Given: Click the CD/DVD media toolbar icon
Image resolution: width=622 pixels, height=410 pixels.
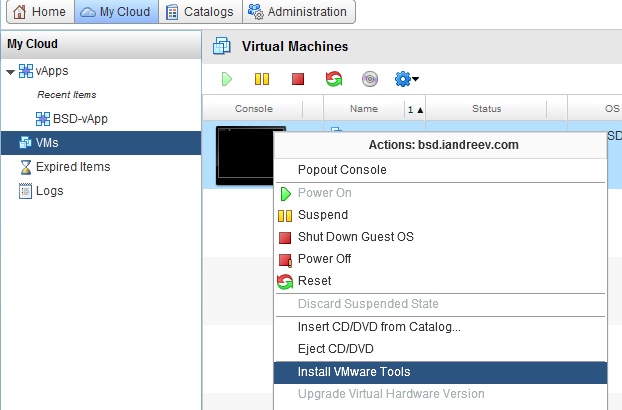Looking at the screenshot, I should (x=370, y=79).
